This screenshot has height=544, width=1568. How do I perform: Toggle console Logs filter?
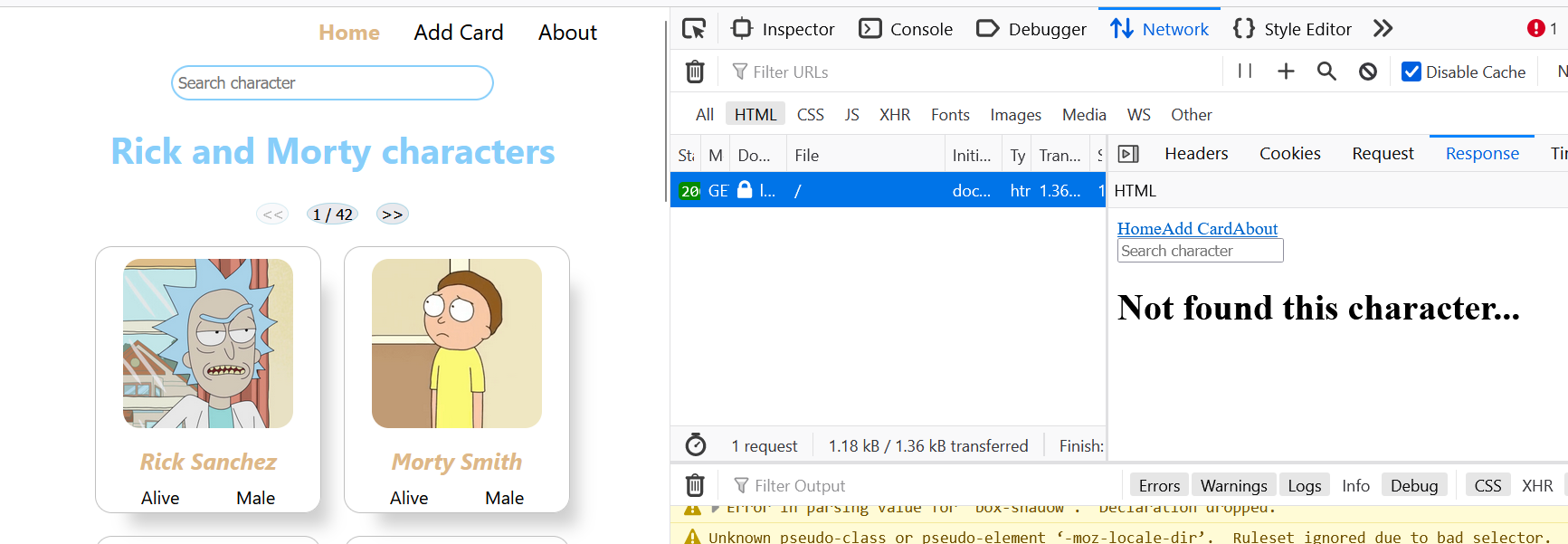(1305, 486)
